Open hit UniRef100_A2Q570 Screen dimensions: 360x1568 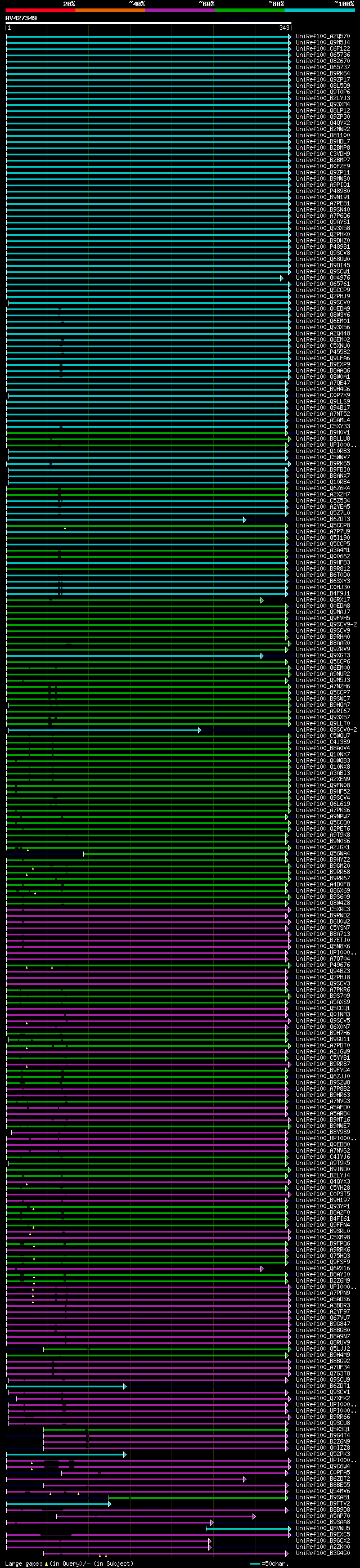[x=322, y=37]
